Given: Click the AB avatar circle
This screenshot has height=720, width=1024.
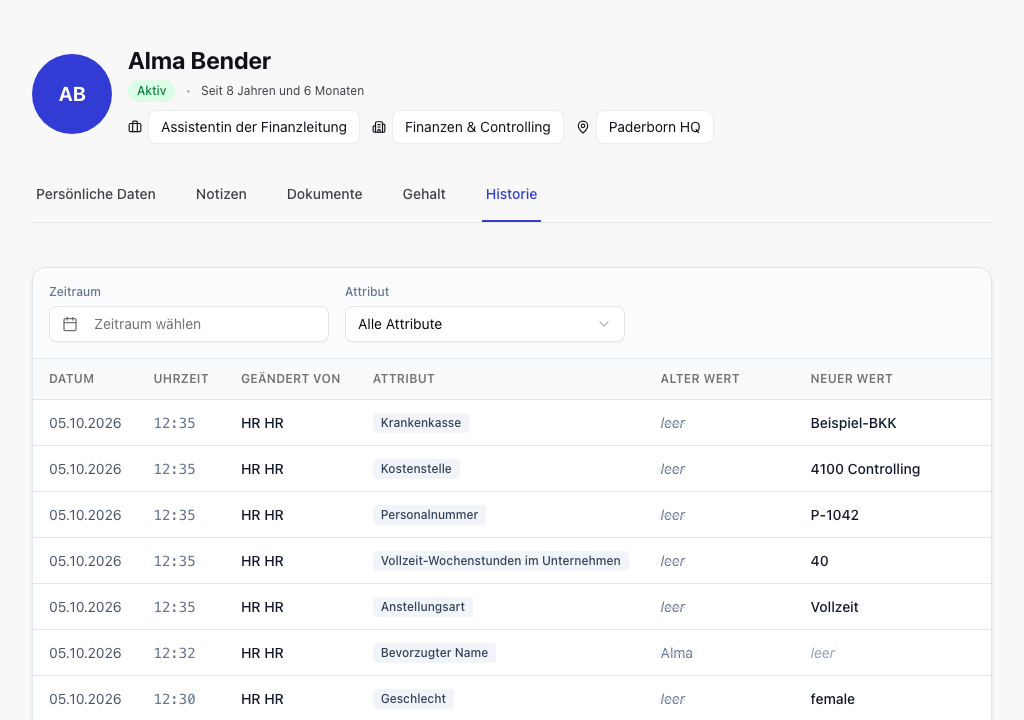Looking at the screenshot, I should (72, 94).
